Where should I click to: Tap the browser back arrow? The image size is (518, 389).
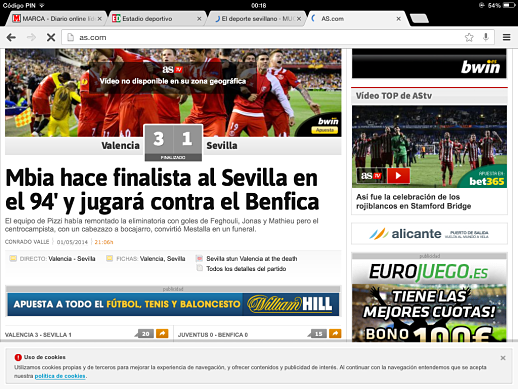11,37
